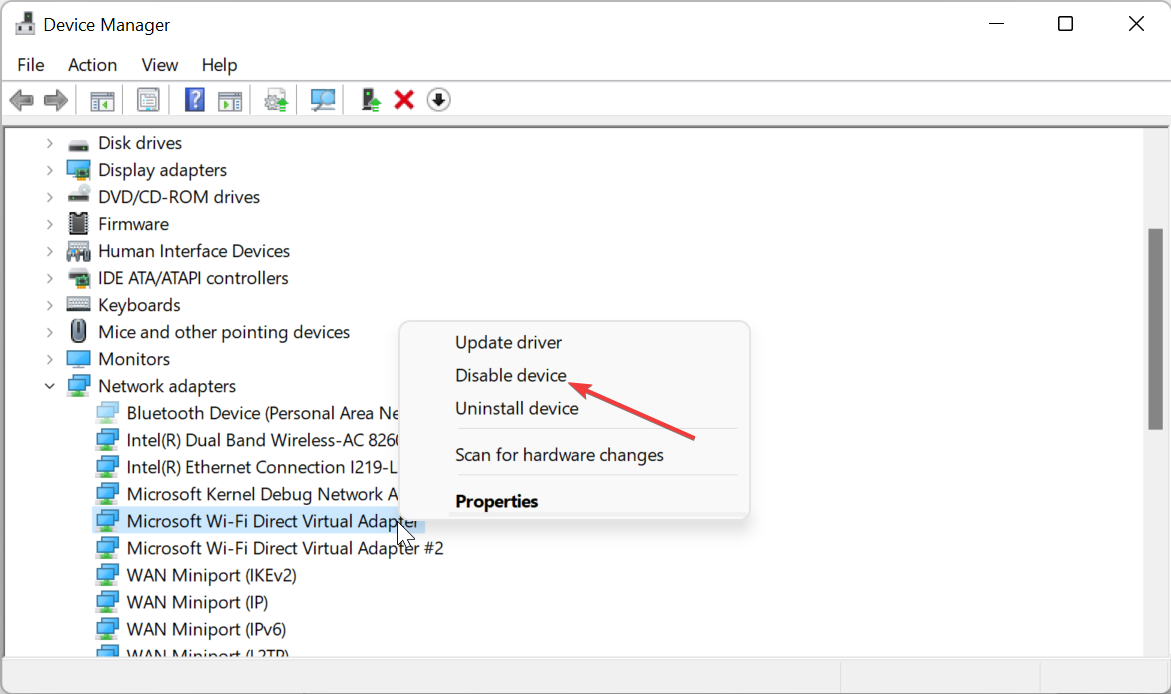Expand the Mice and other pointing devices node

coord(49,332)
